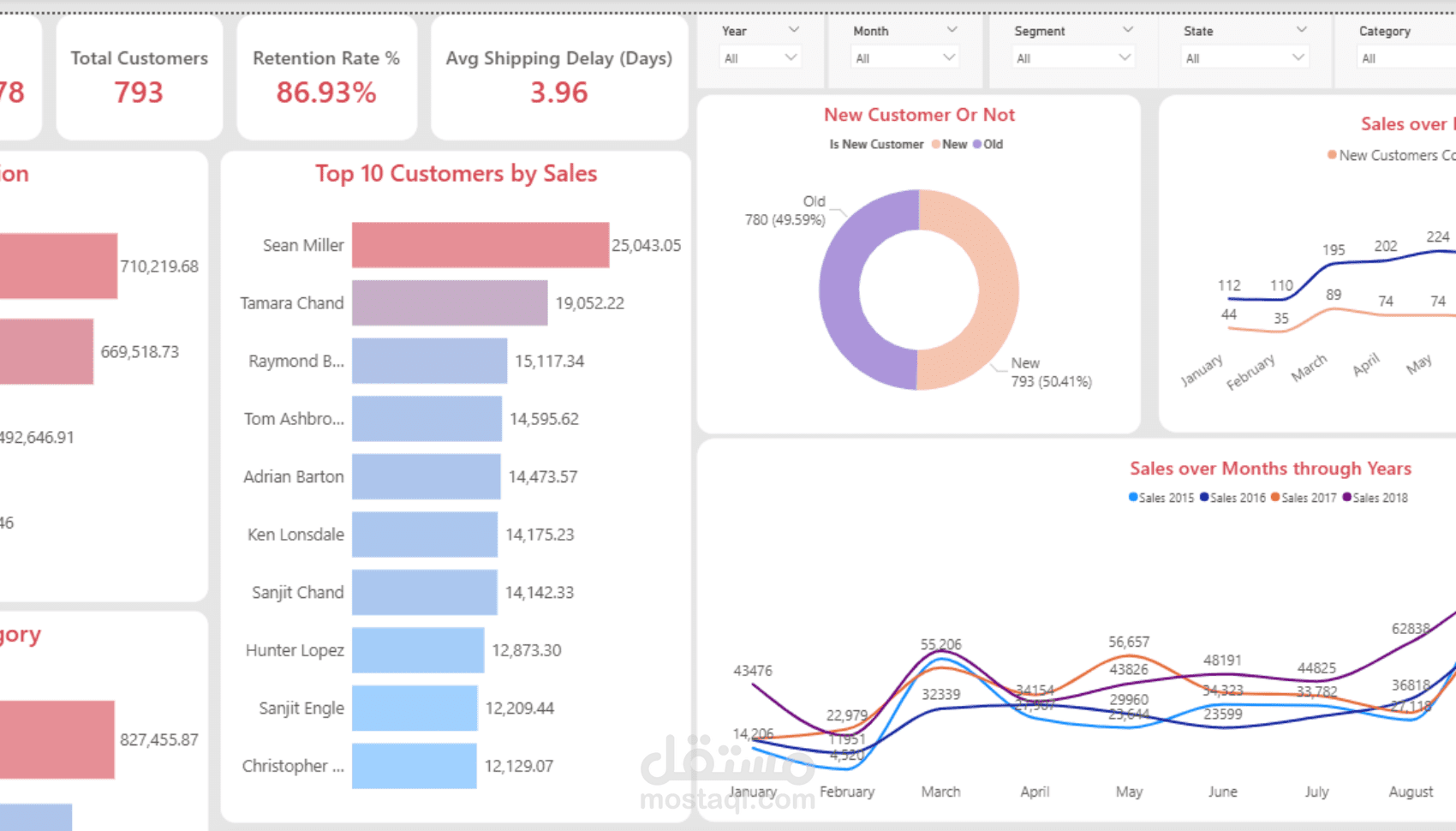Click the 25,043.05 data label

(x=646, y=245)
